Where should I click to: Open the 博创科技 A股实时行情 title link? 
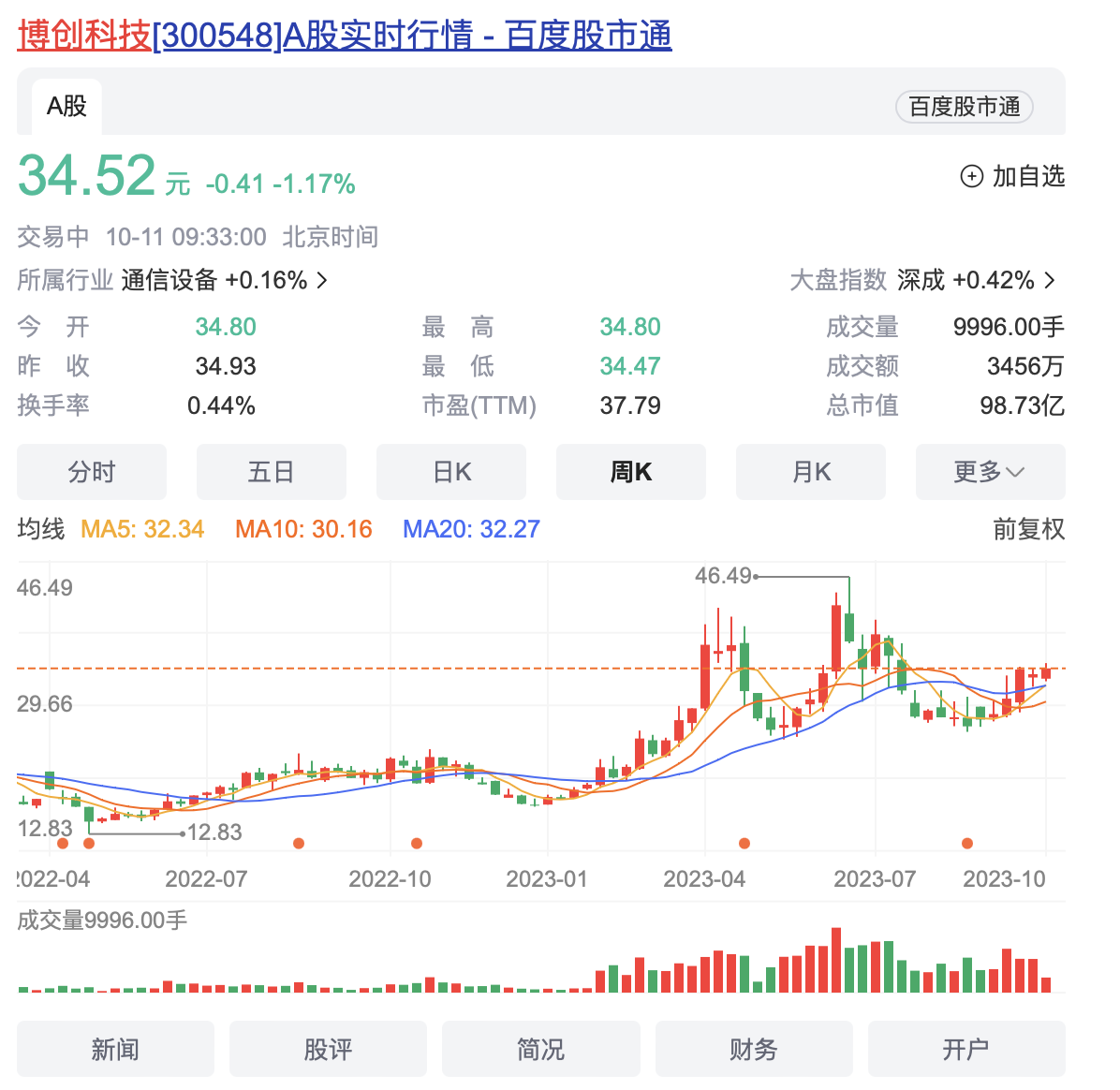(345, 35)
